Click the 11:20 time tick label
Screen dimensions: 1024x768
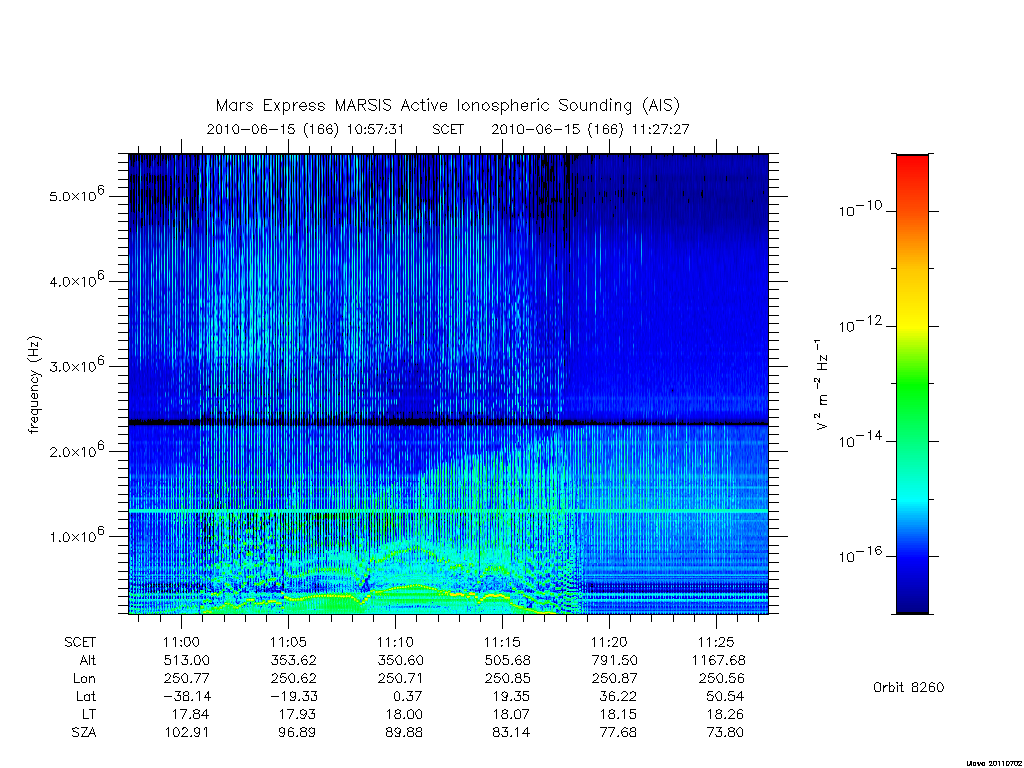click(609, 642)
